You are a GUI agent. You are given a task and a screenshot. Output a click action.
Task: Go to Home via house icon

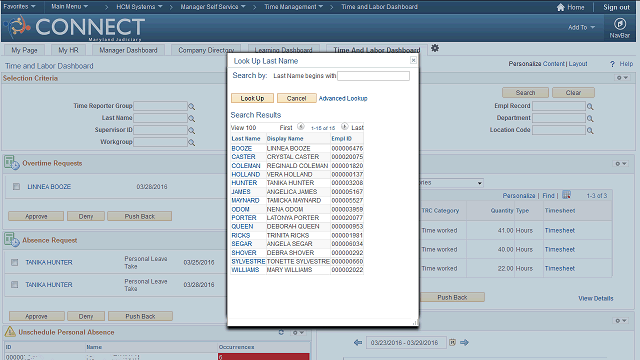561,7
